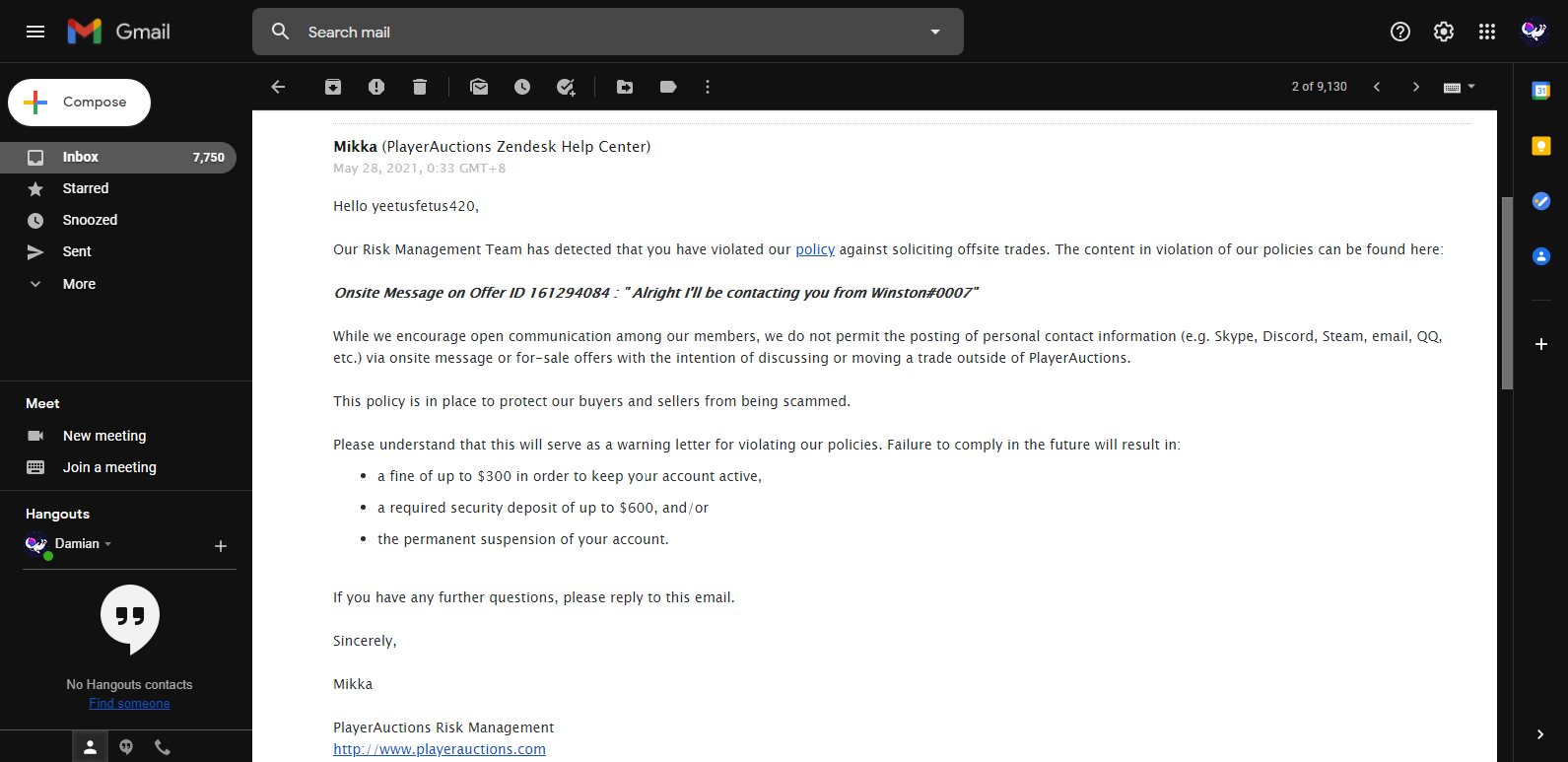Open the Labels icon in toolbar
This screenshot has width=1568, height=762.
(668, 87)
